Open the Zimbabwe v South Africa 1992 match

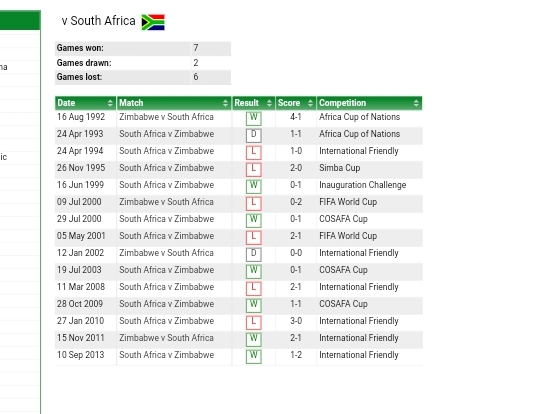166,117
